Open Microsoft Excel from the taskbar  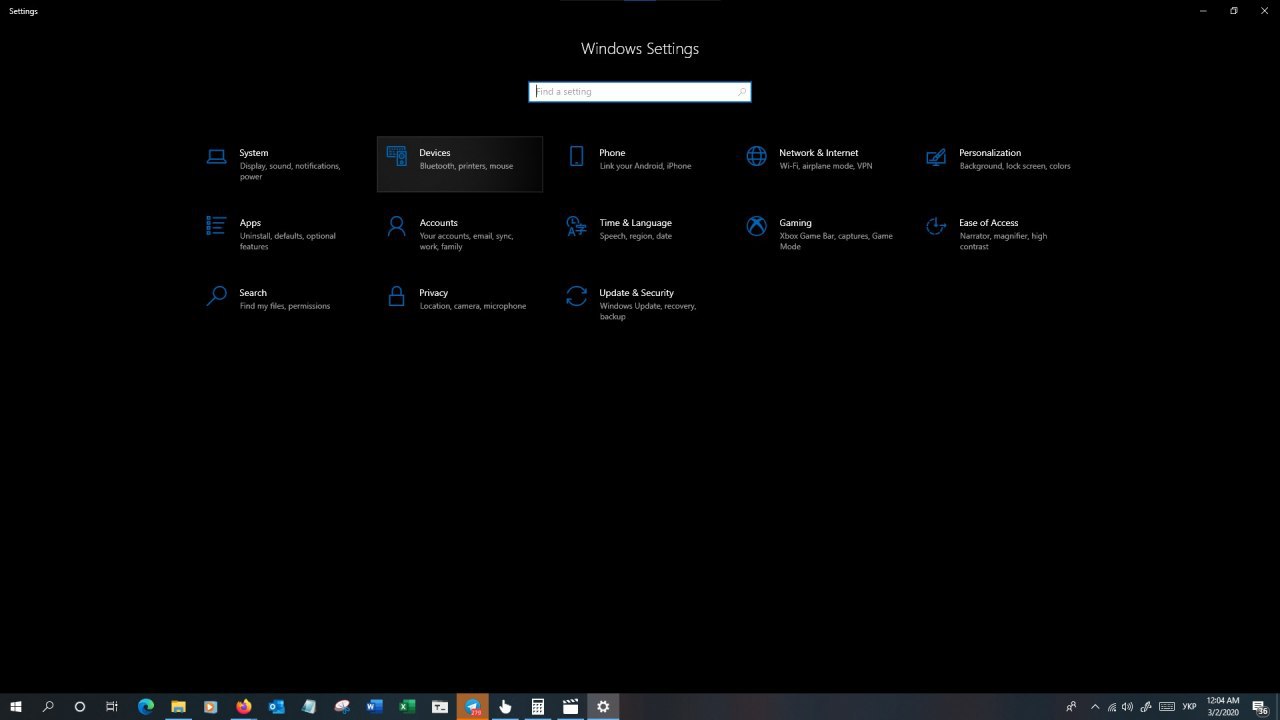pos(407,707)
